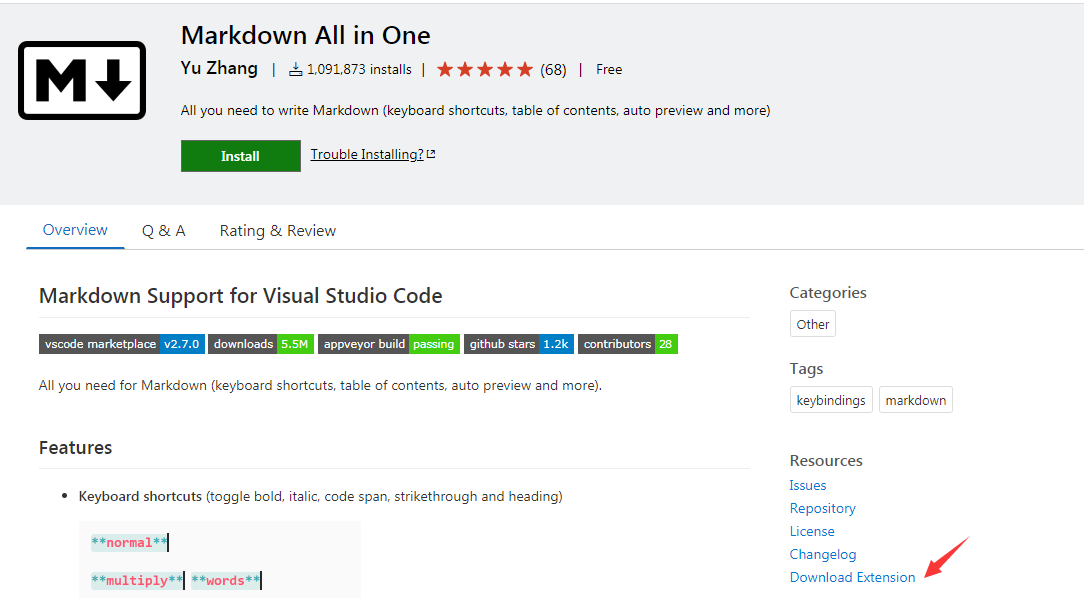The height and width of the screenshot is (598, 1084).
Task: Switch to the Q & A tab
Action: [164, 231]
